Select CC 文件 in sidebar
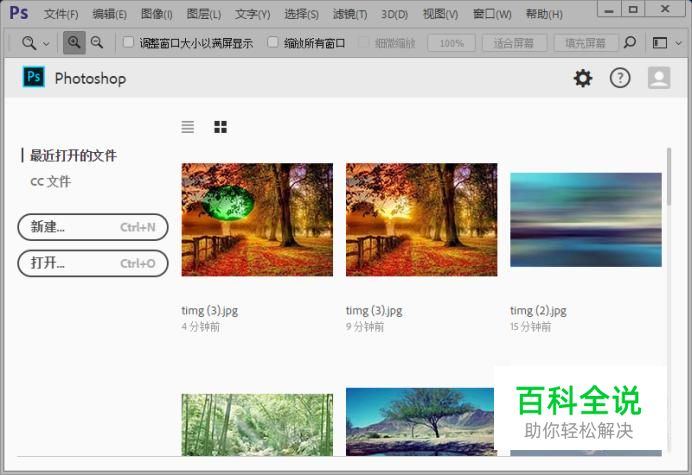 [x=51, y=181]
